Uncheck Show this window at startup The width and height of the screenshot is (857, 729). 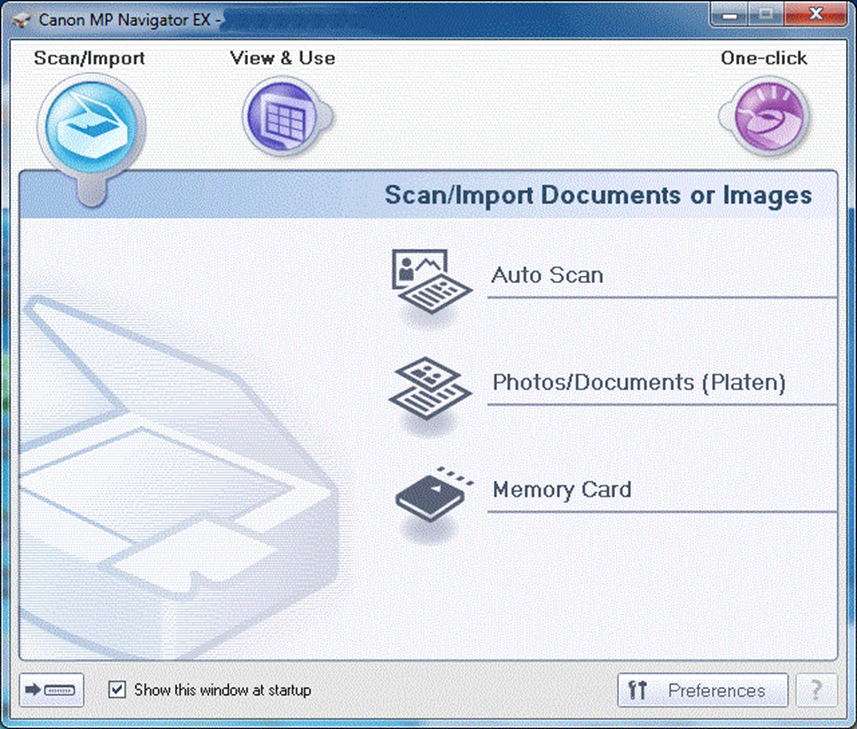[118, 690]
